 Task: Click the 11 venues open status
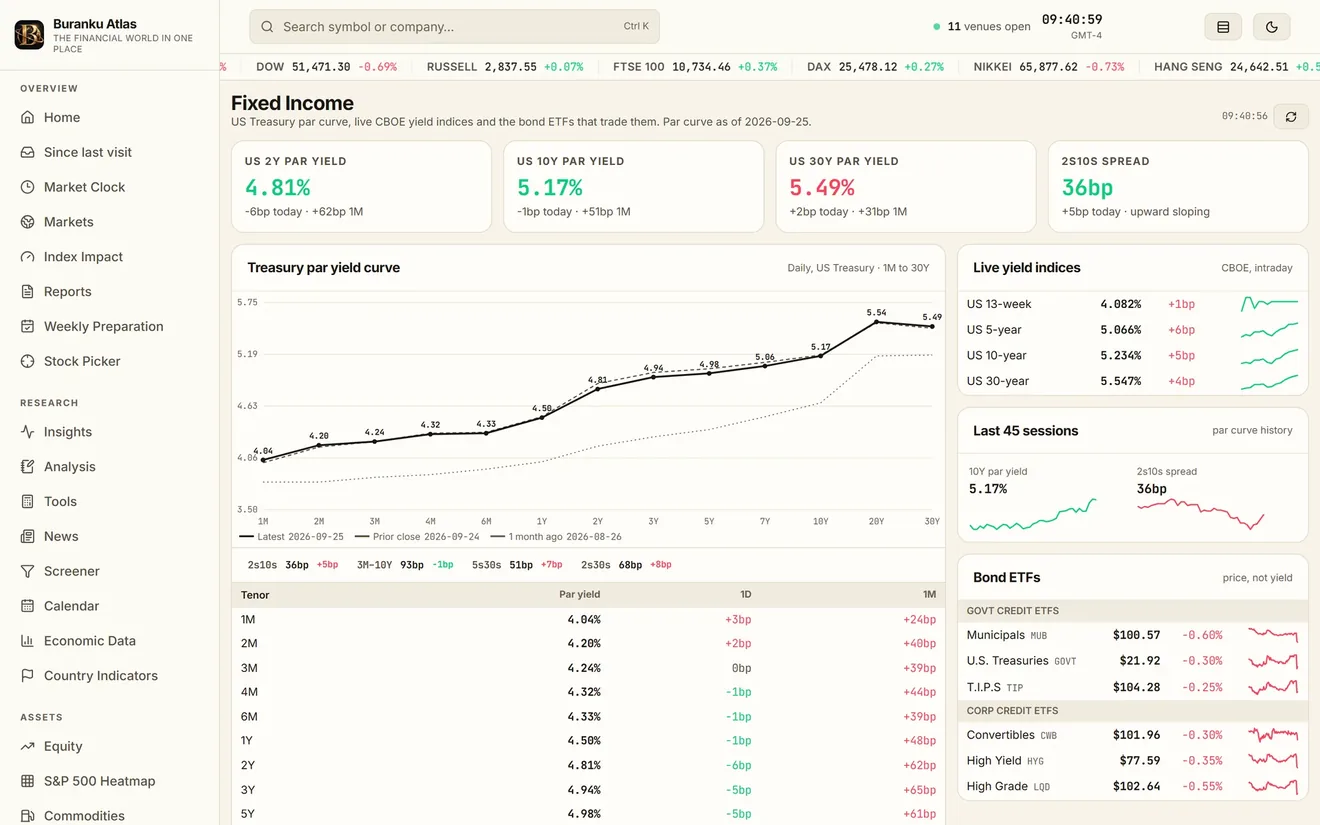pos(981,27)
